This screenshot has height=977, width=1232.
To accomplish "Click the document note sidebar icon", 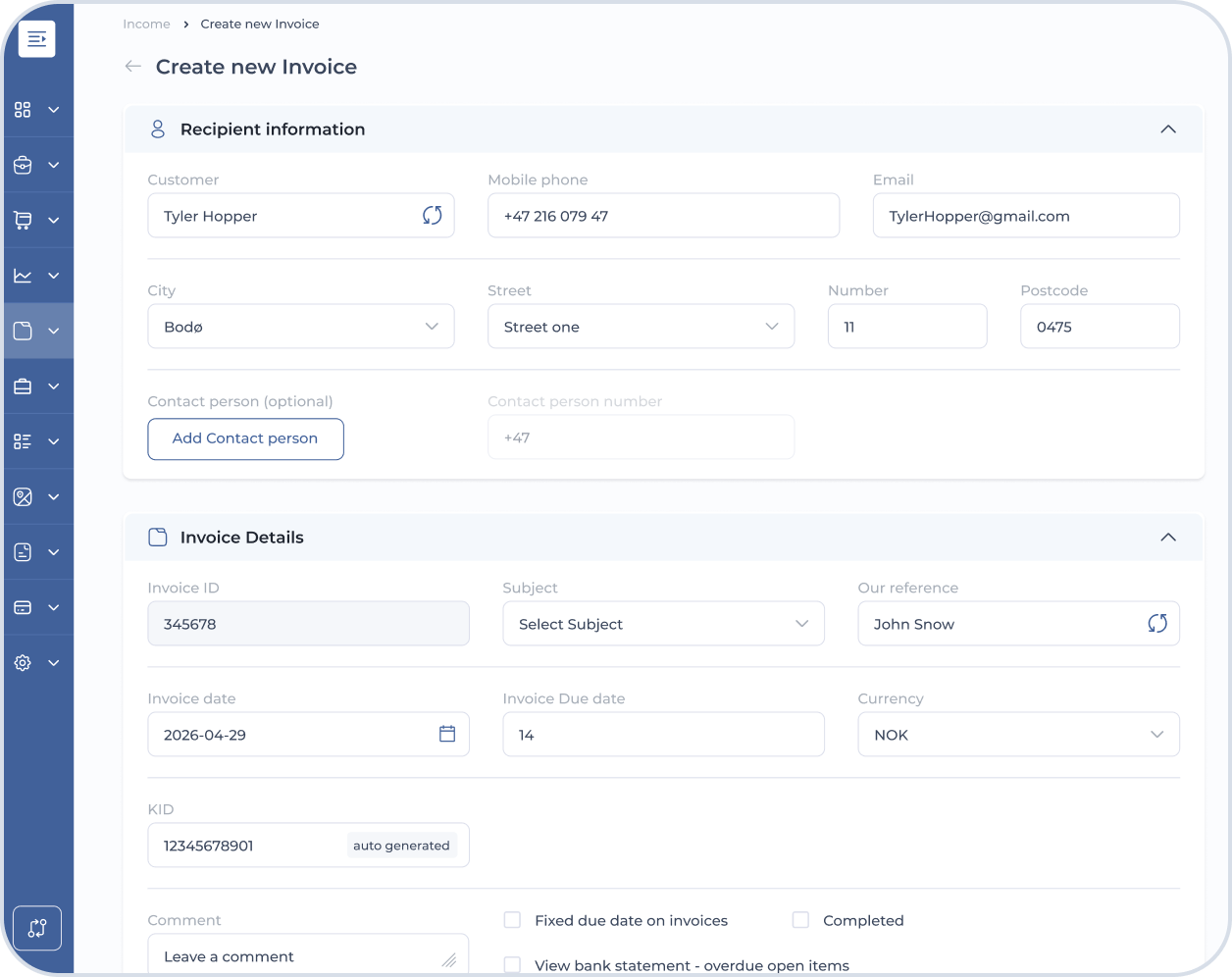I will point(23,552).
